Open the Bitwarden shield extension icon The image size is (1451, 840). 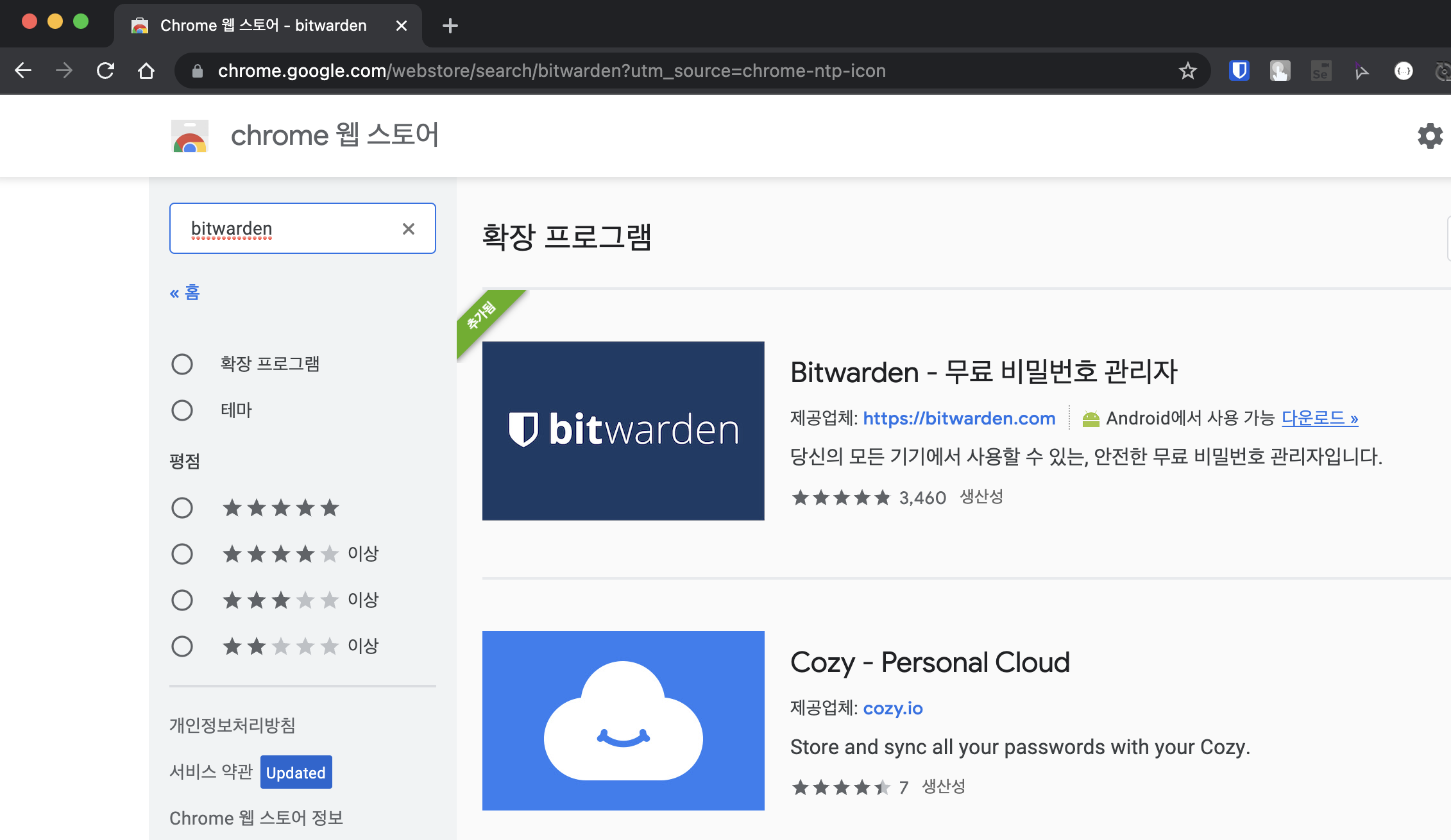[1239, 71]
